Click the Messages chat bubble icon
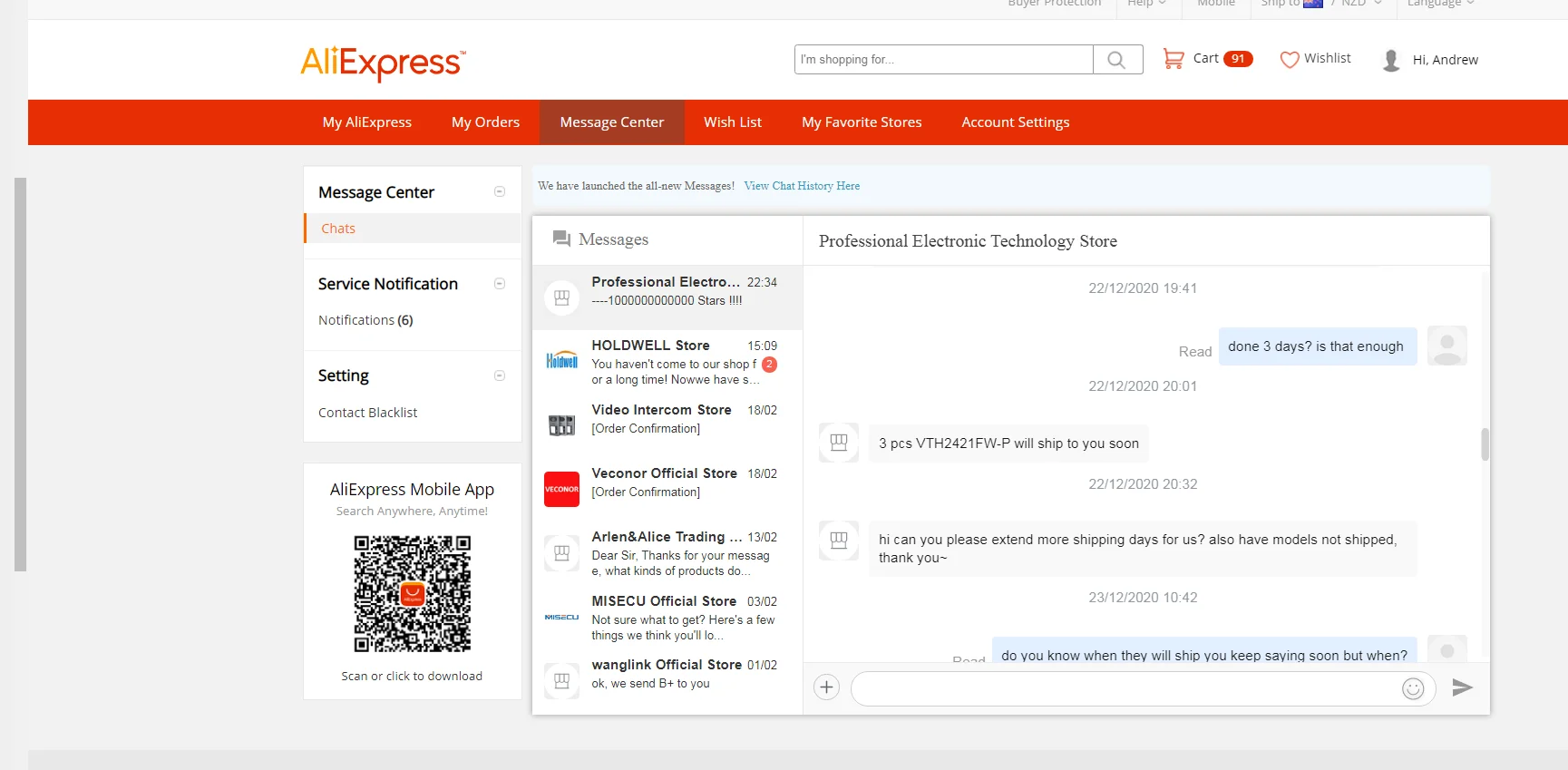 coord(562,239)
